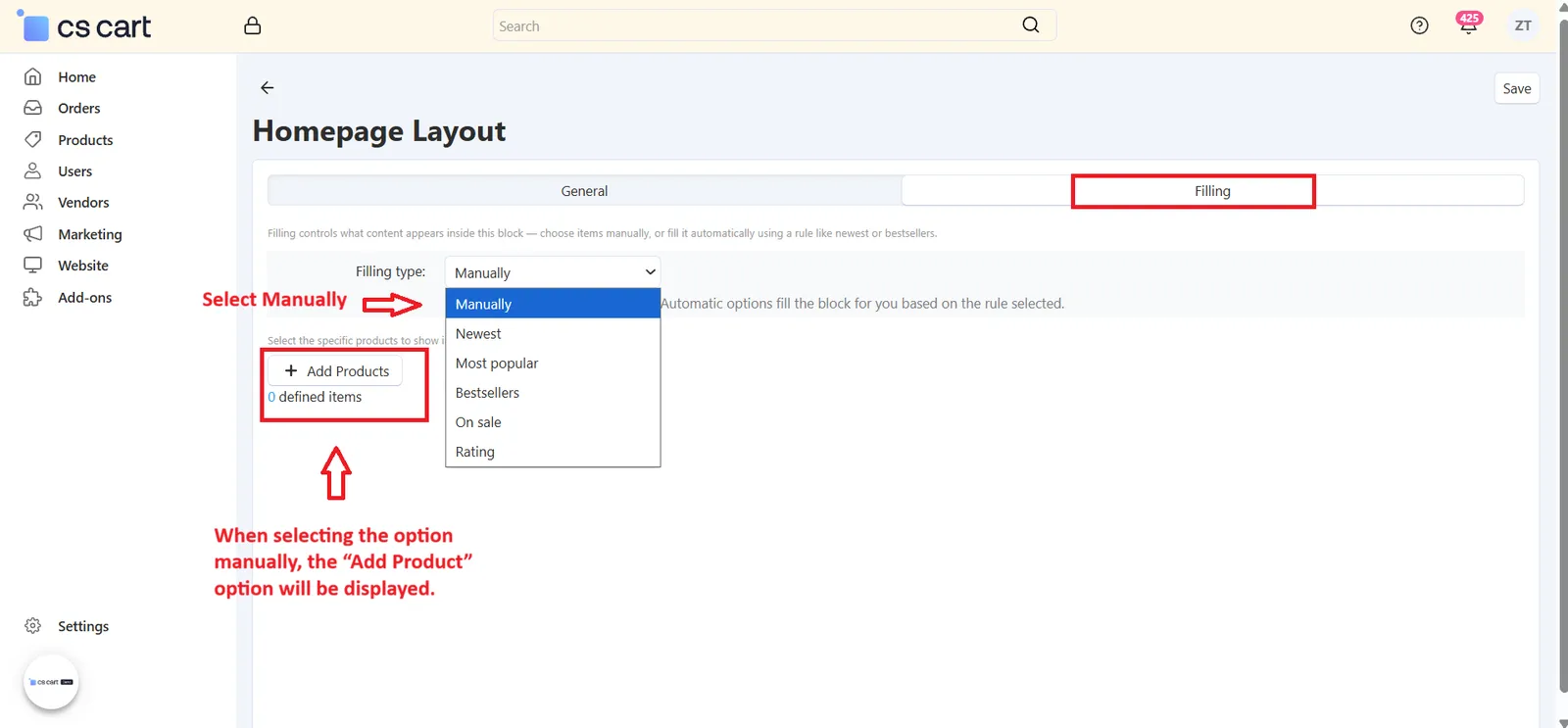The height and width of the screenshot is (728, 1568).
Task: Open Users in the sidebar menu
Action: 75,171
